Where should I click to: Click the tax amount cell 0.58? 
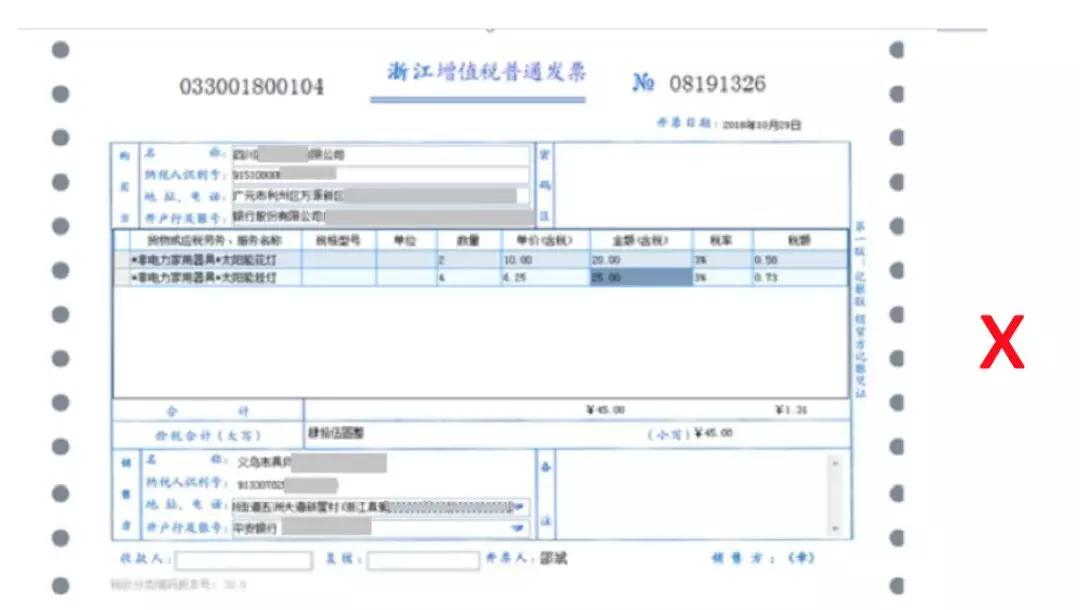click(800, 260)
